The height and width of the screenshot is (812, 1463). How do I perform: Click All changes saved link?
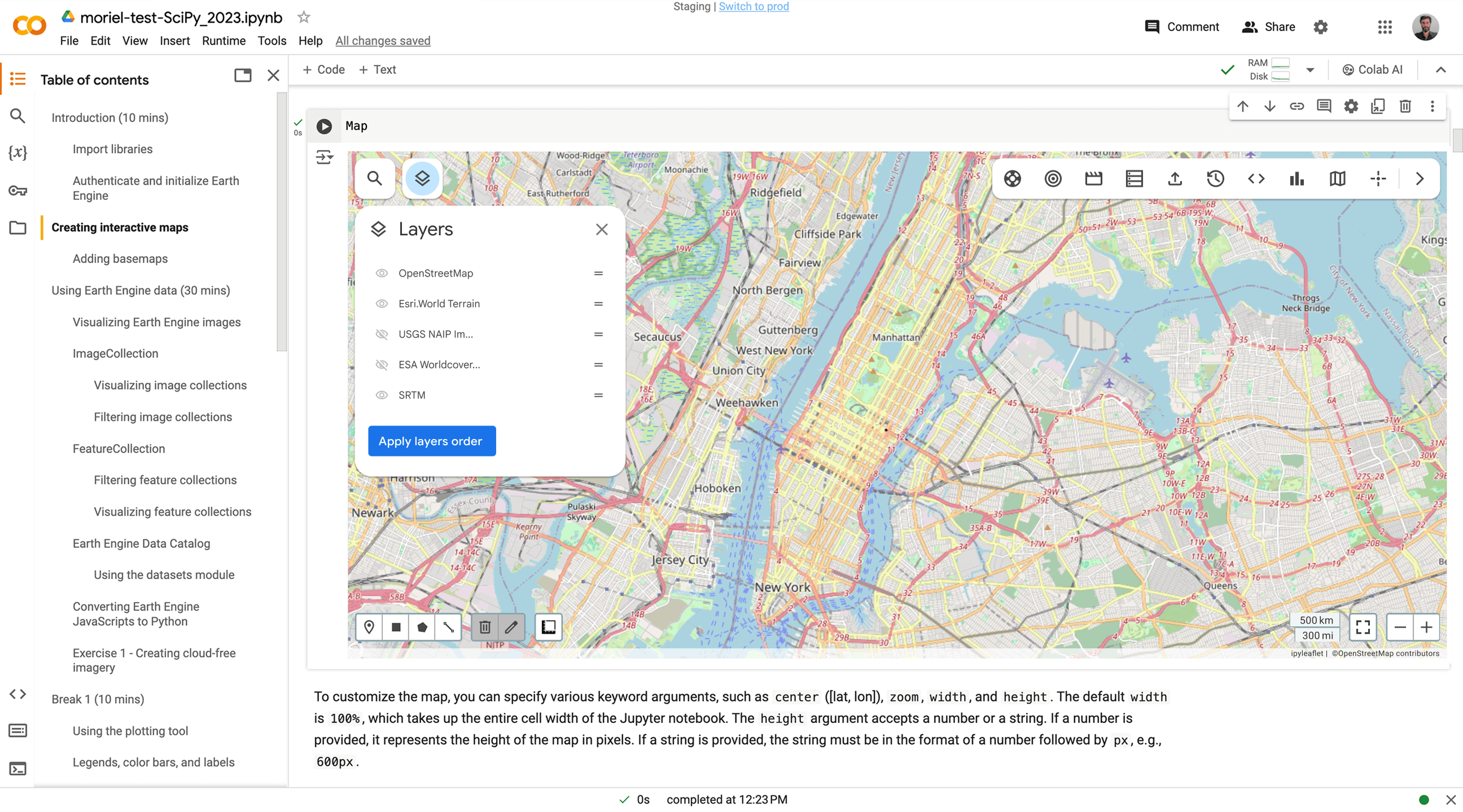383,41
